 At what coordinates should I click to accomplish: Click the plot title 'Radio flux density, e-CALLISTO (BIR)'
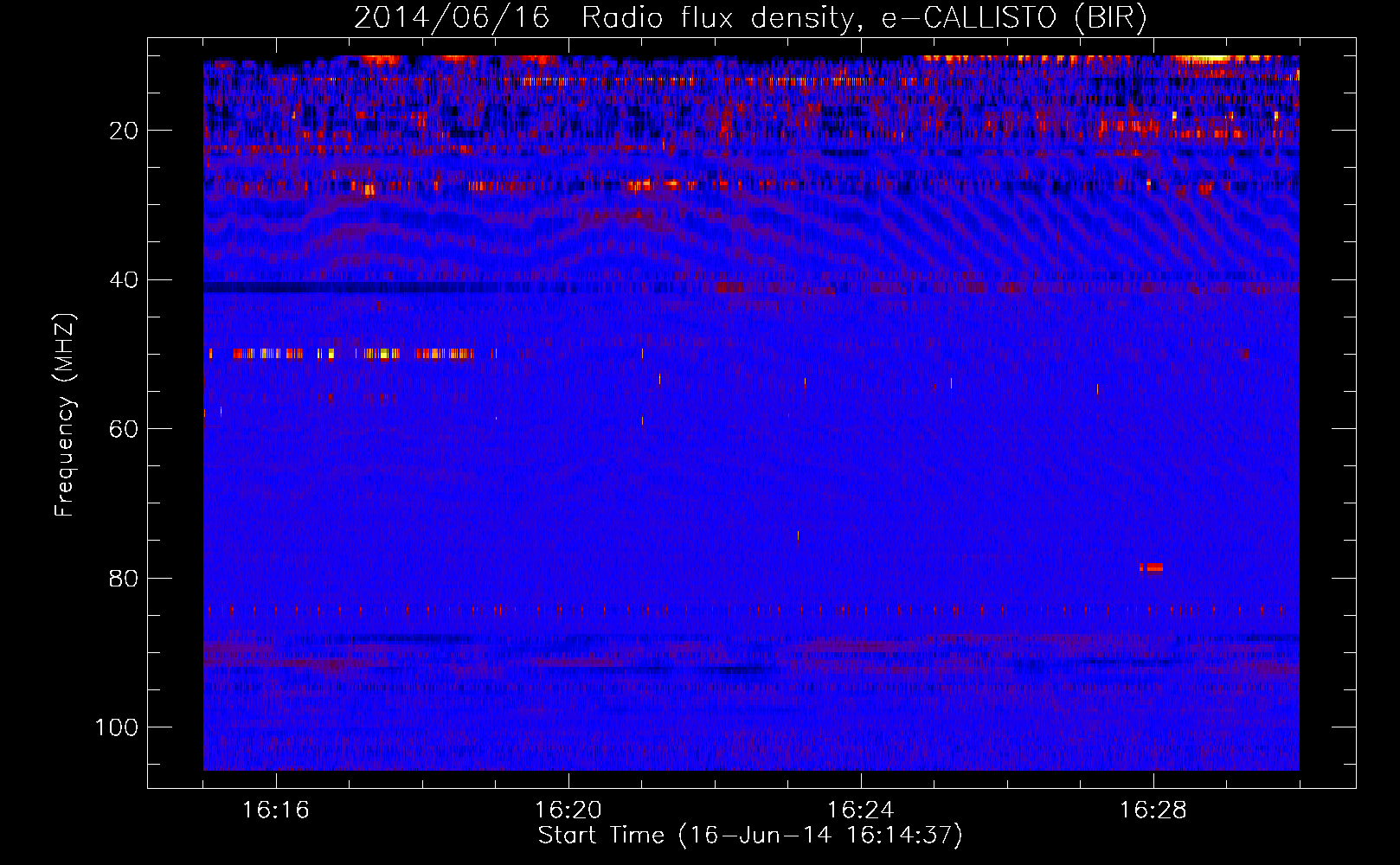(x=864, y=18)
